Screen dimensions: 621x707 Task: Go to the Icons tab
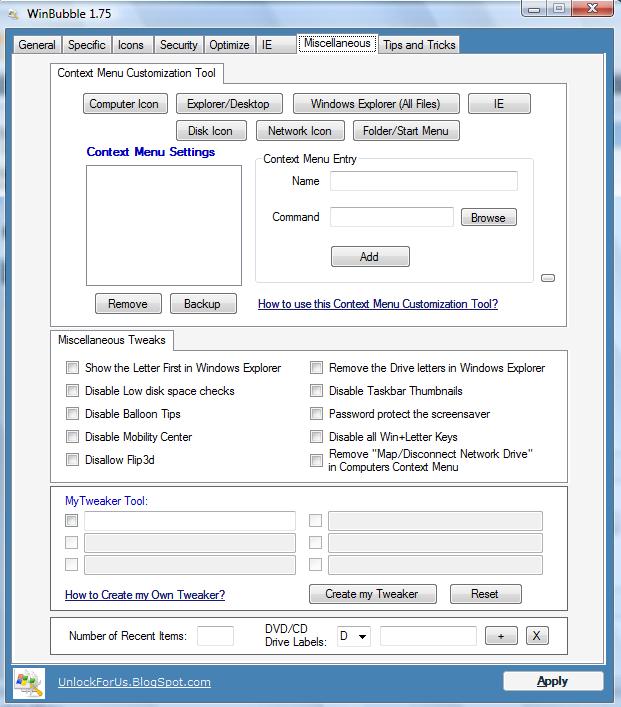tap(131, 45)
